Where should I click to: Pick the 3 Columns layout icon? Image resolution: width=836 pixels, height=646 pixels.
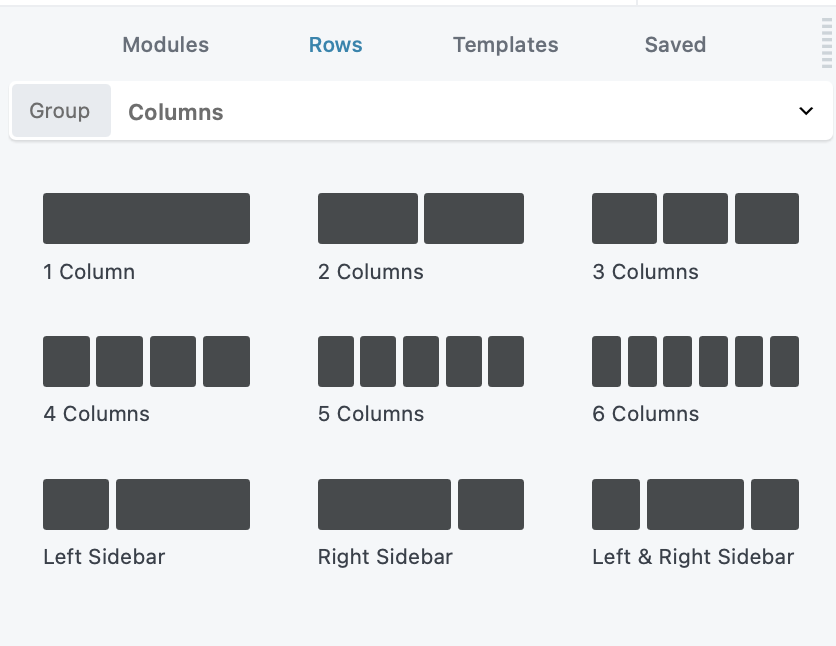(695, 219)
